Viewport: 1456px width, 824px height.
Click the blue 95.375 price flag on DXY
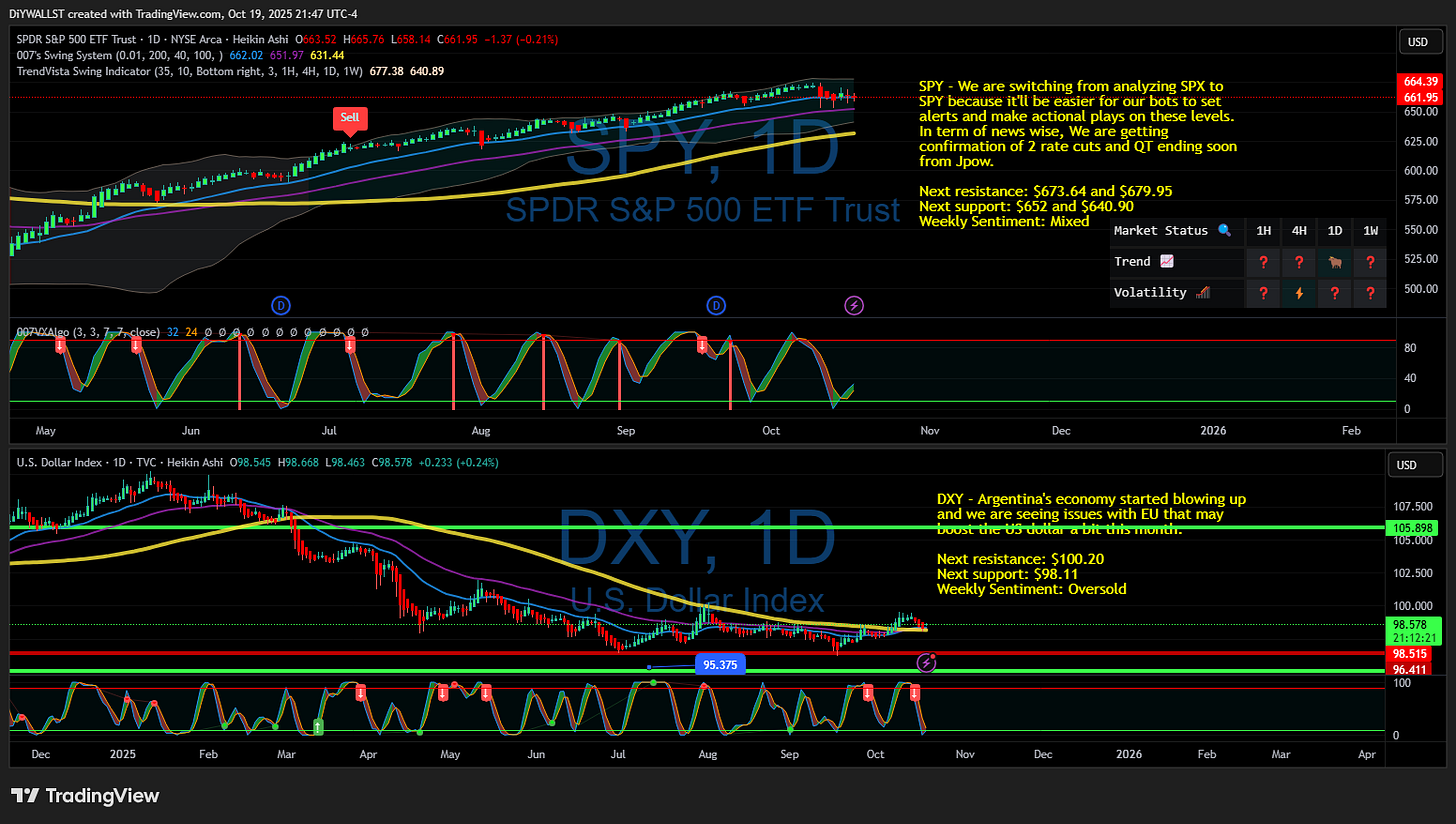pos(720,664)
